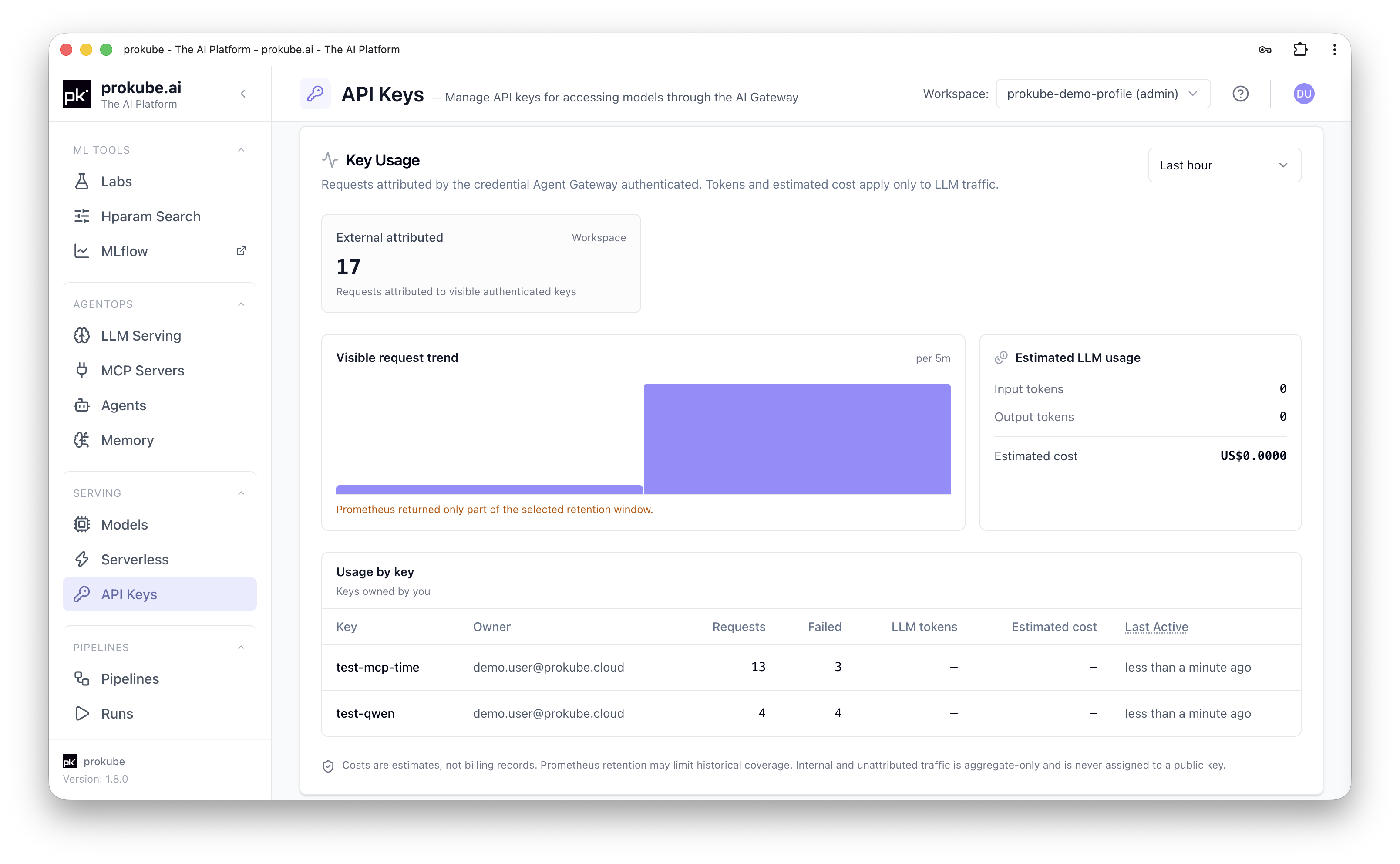Click the Runs play icon
The height and width of the screenshot is (864, 1400).
tap(82, 714)
